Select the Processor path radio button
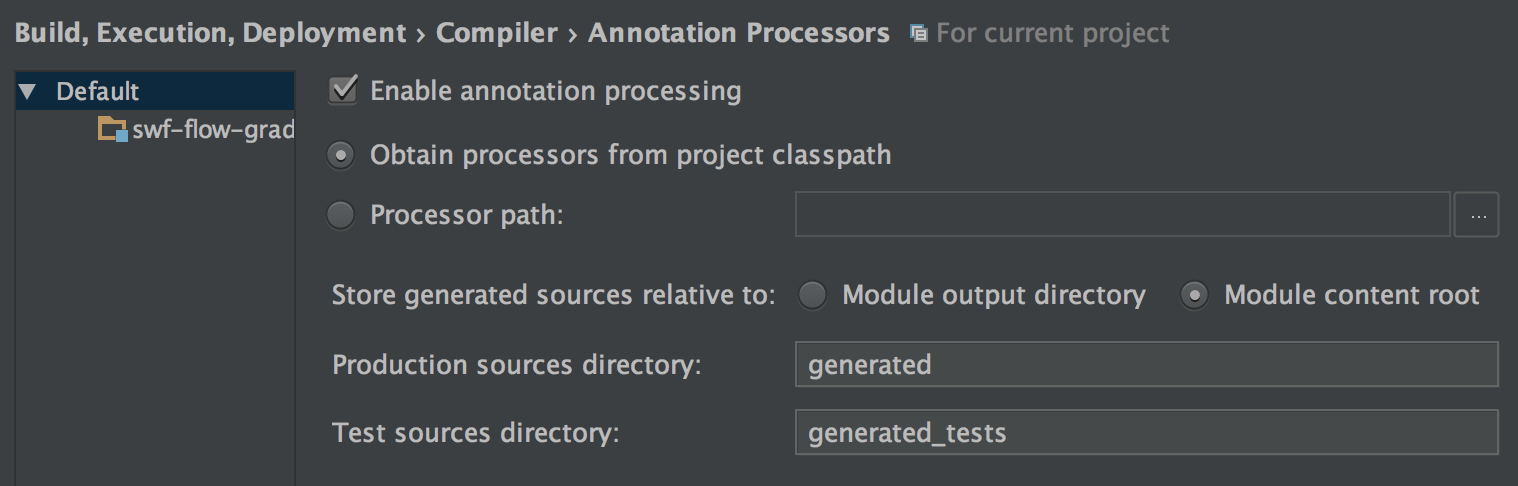 [341, 215]
